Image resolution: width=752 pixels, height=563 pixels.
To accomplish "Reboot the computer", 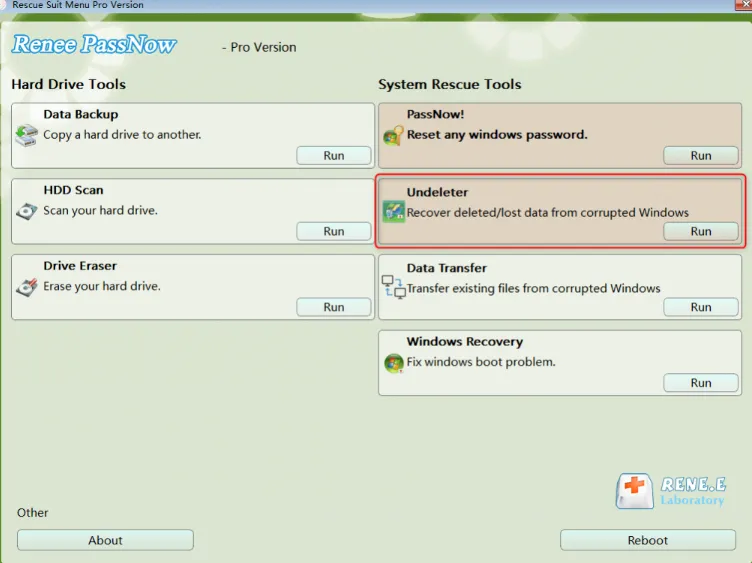I will click(647, 540).
